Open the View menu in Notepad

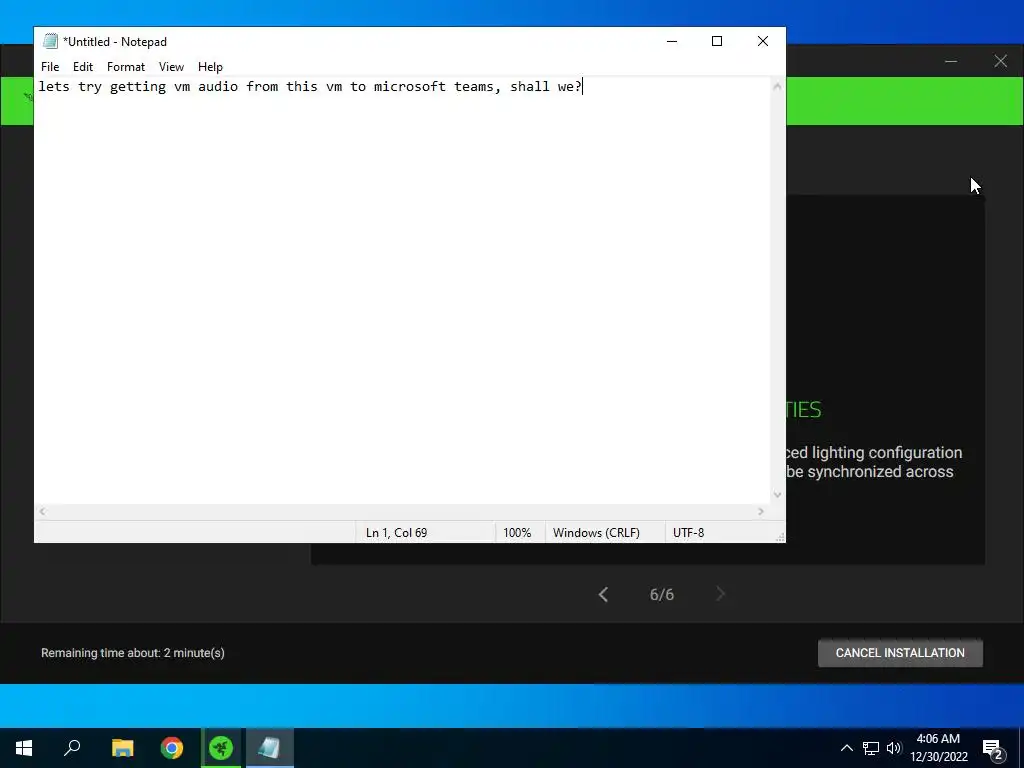pos(171,67)
